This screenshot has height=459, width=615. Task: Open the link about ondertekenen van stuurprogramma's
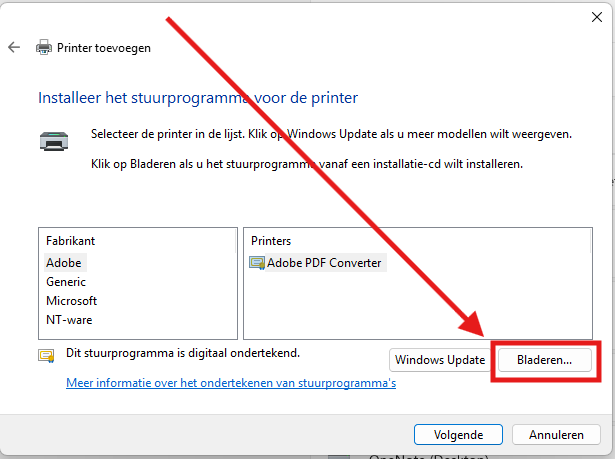click(231, 383)
